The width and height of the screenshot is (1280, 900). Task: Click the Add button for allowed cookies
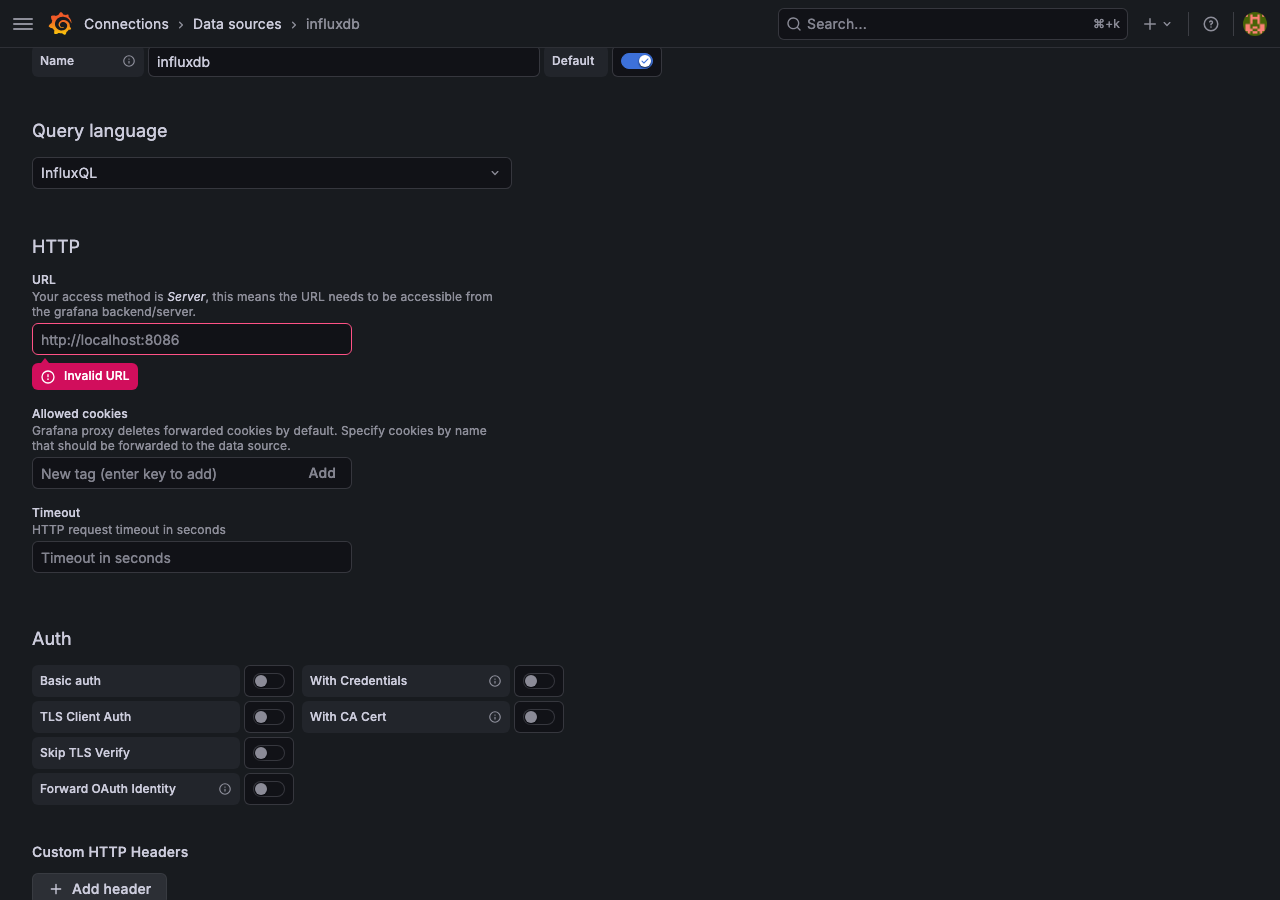322,473
